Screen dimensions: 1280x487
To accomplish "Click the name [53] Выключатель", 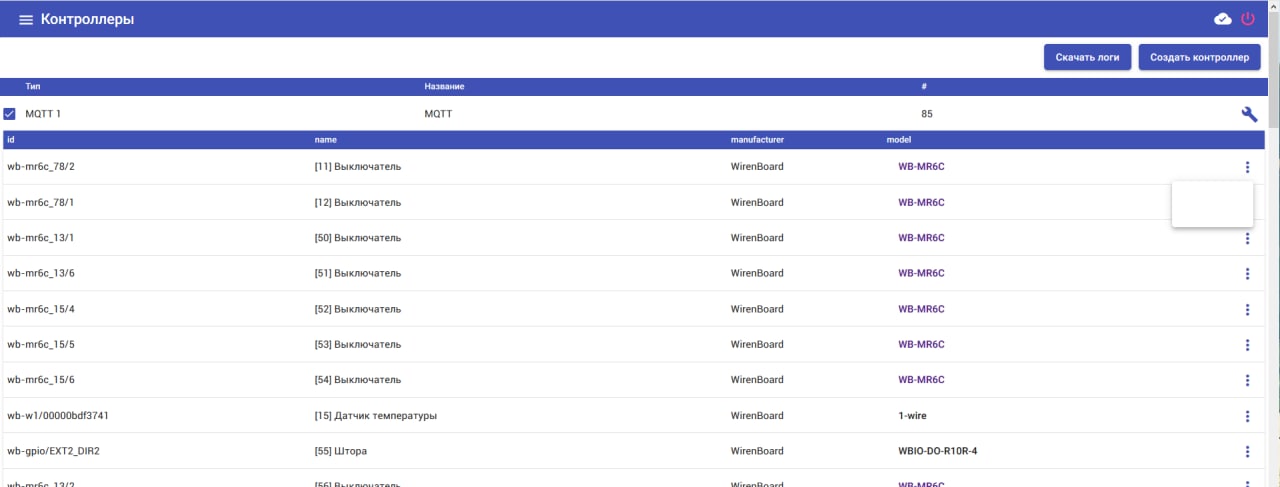I will tap(358, 344).
